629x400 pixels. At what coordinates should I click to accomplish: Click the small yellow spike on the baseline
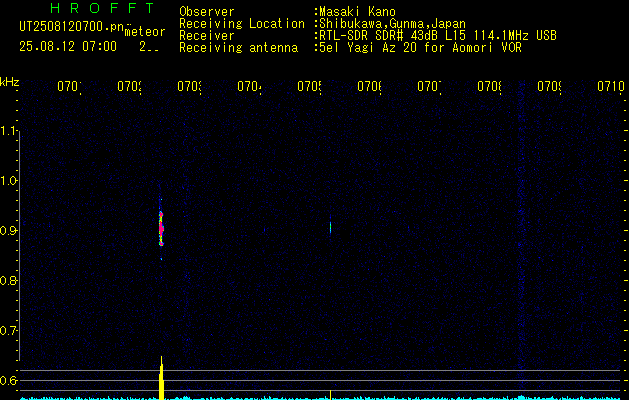[x=330, y=394]
